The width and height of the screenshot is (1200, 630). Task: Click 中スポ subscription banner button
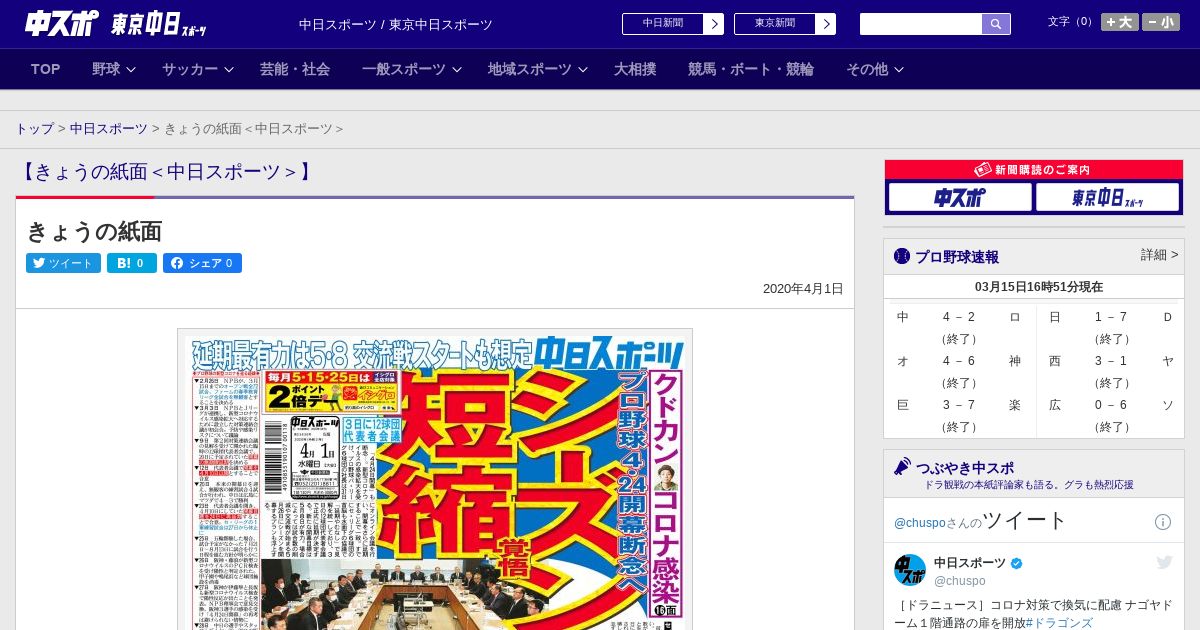[x=960, y=198]
